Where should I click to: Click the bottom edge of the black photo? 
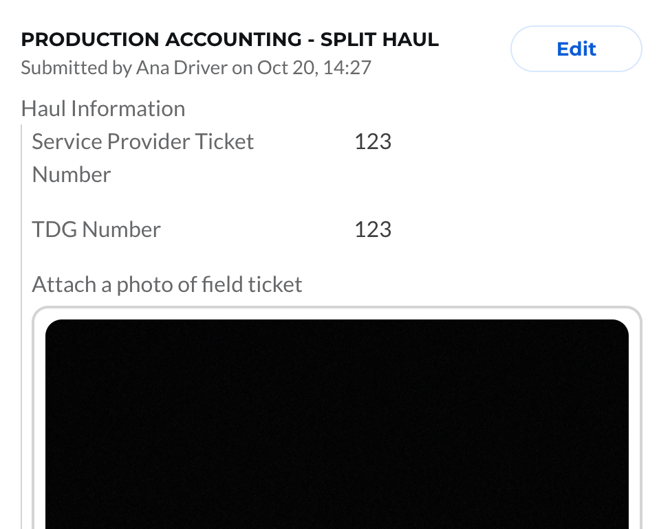click(337, 524)
